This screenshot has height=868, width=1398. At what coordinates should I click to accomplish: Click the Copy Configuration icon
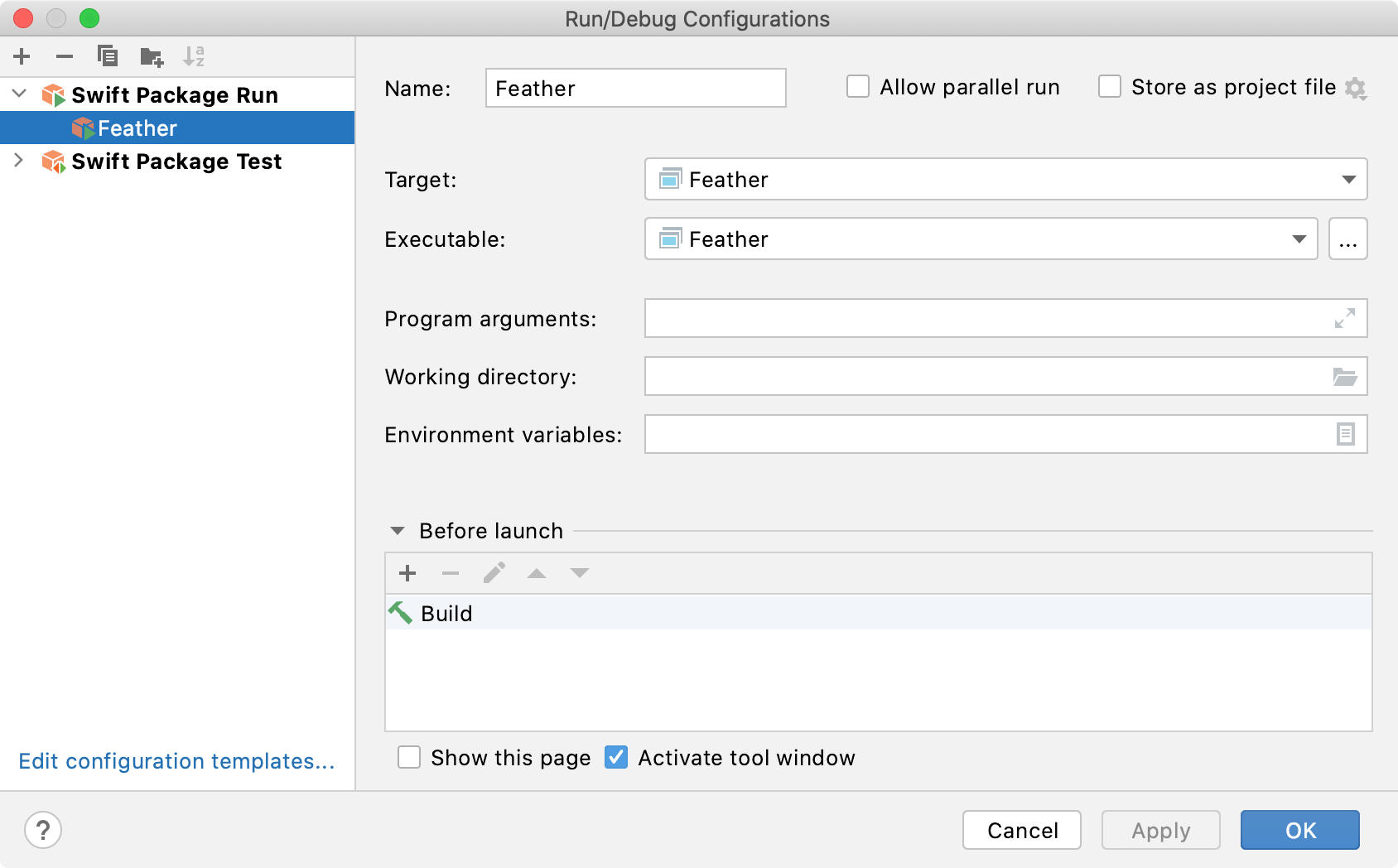click(108, 56)
